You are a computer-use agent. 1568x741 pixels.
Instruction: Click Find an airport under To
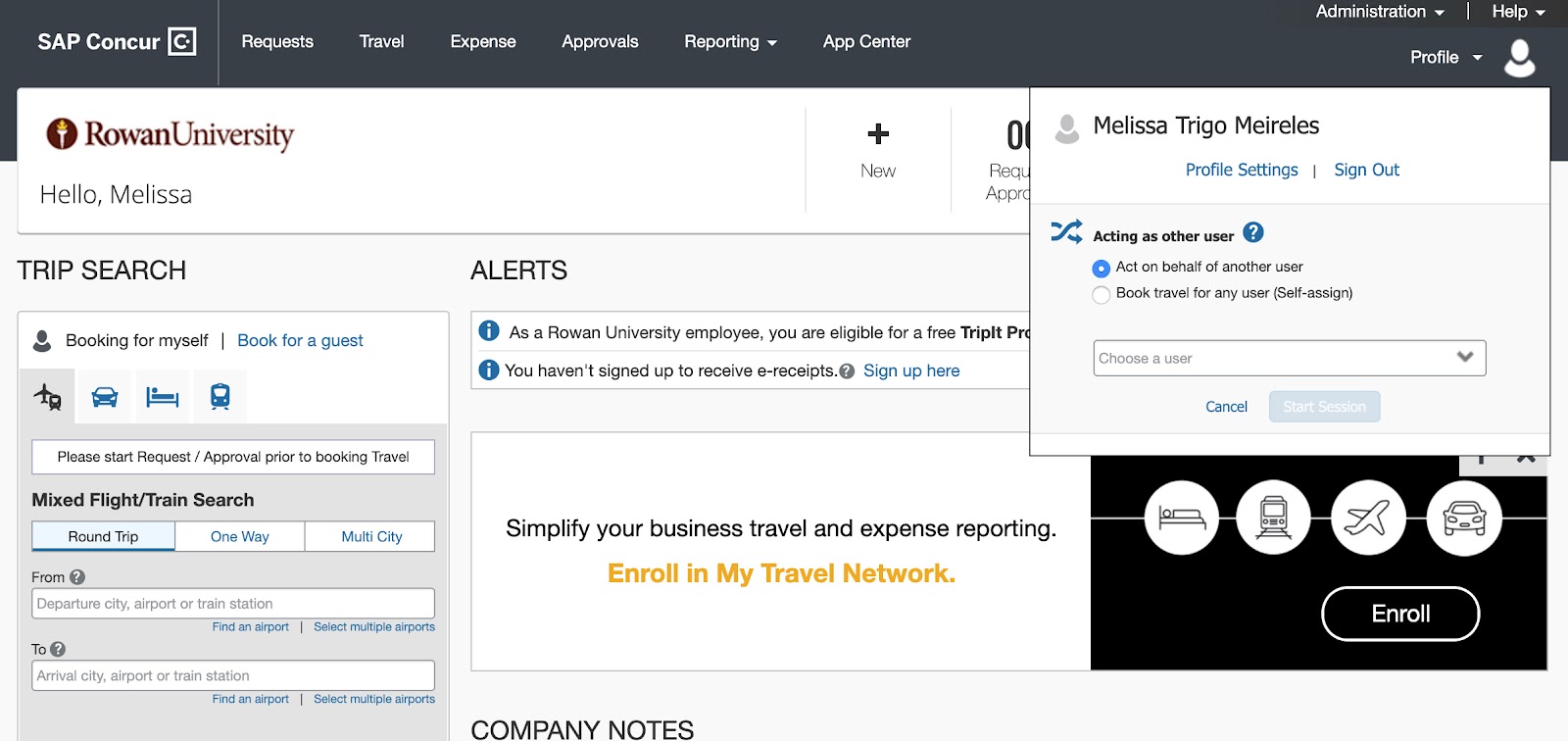tap(250, 699)
